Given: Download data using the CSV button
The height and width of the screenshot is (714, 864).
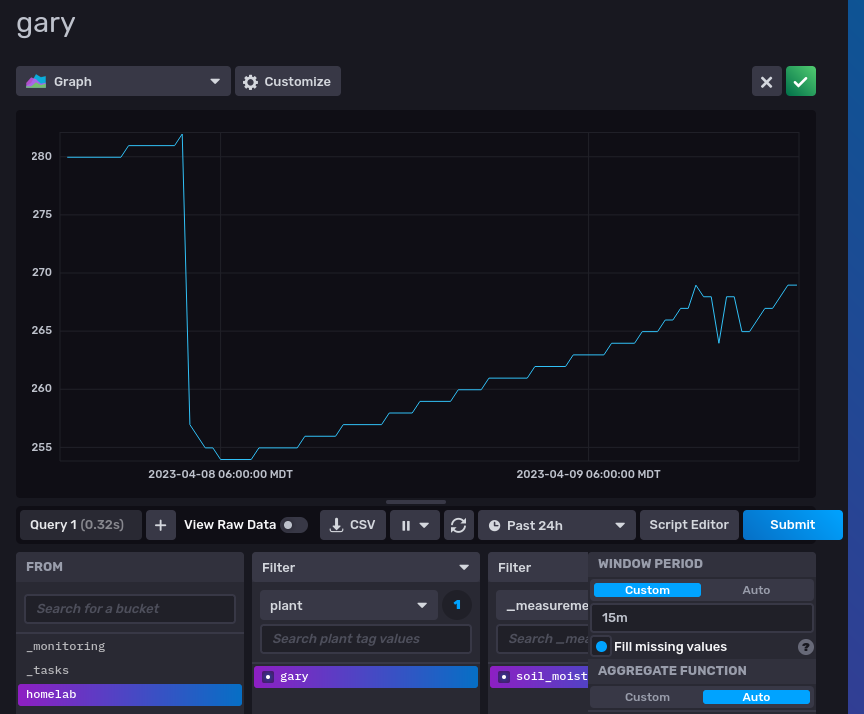Looking at the screenshot, I should click(x=353, y=525).
